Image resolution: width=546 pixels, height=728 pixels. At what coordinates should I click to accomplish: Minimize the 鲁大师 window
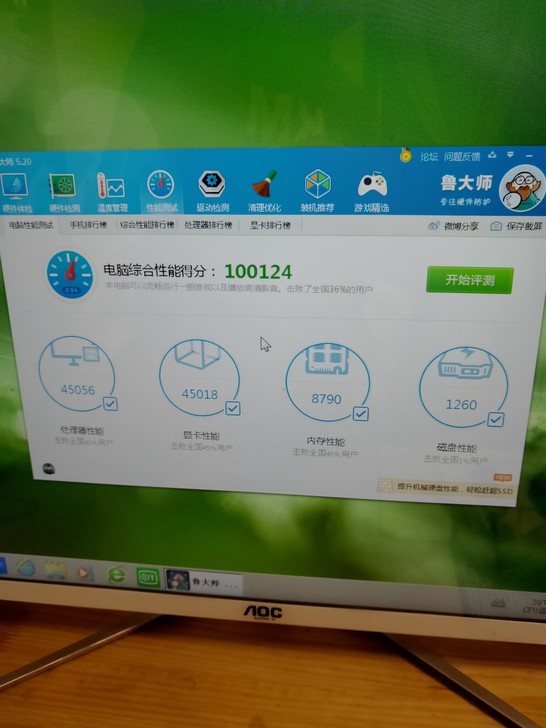tap(529, 155)
